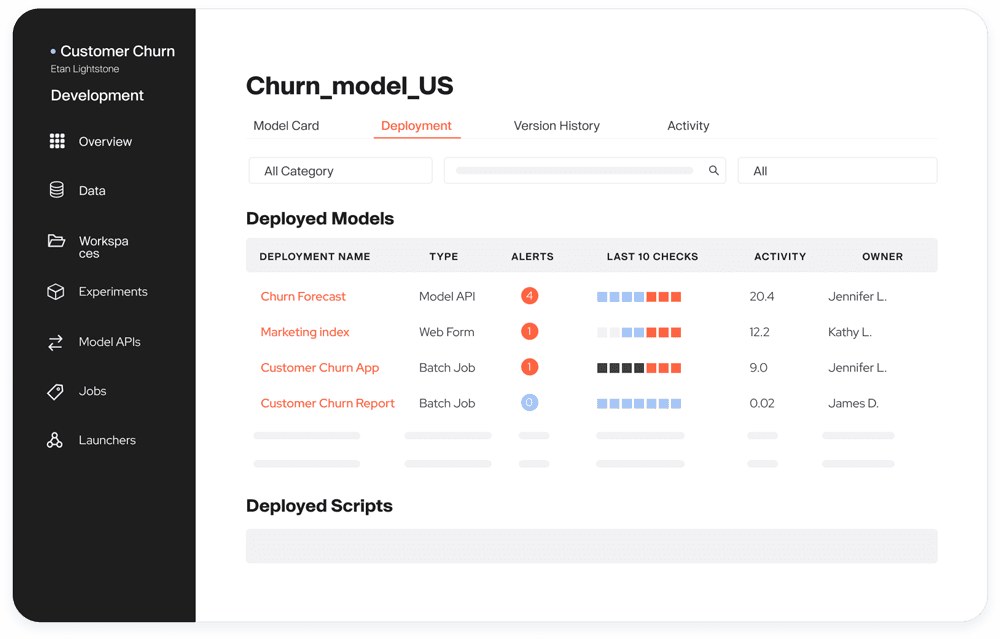This screenshot has width=1000, height=639.
Task: Click the Experiments cube icon
Action: point(56,292)
